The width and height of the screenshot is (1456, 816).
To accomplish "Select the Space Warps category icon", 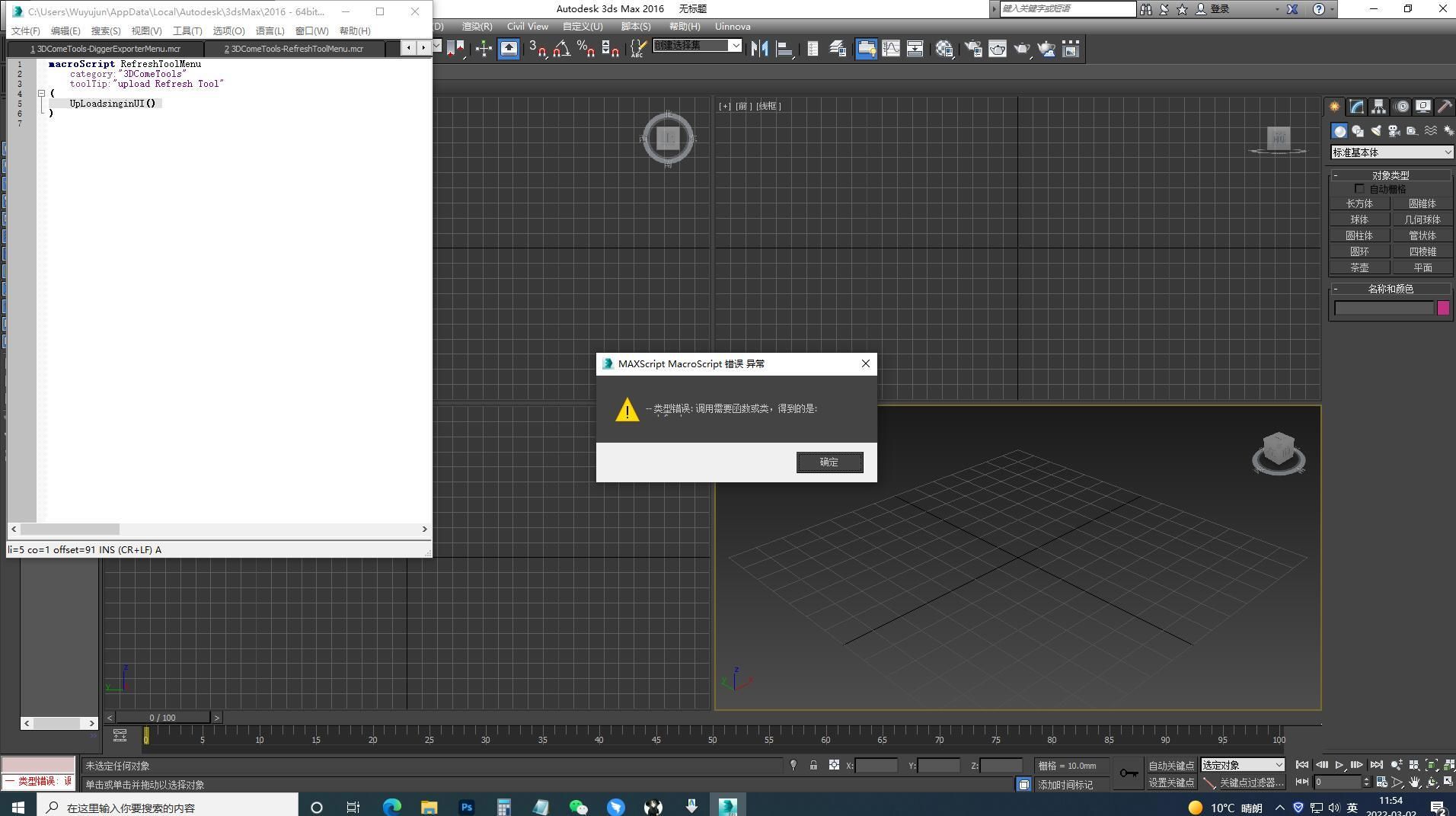I will coord(1431,131).
